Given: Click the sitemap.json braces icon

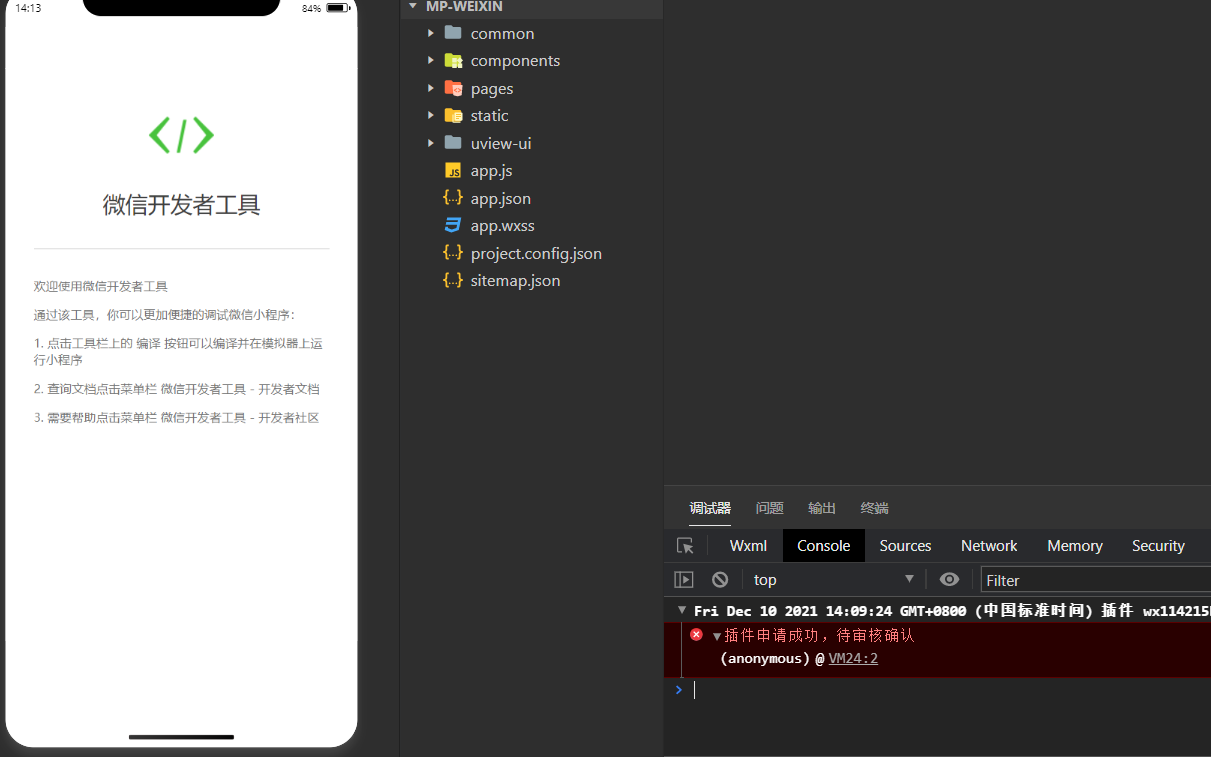Looking at the screenshot, I should click(453, 280).
